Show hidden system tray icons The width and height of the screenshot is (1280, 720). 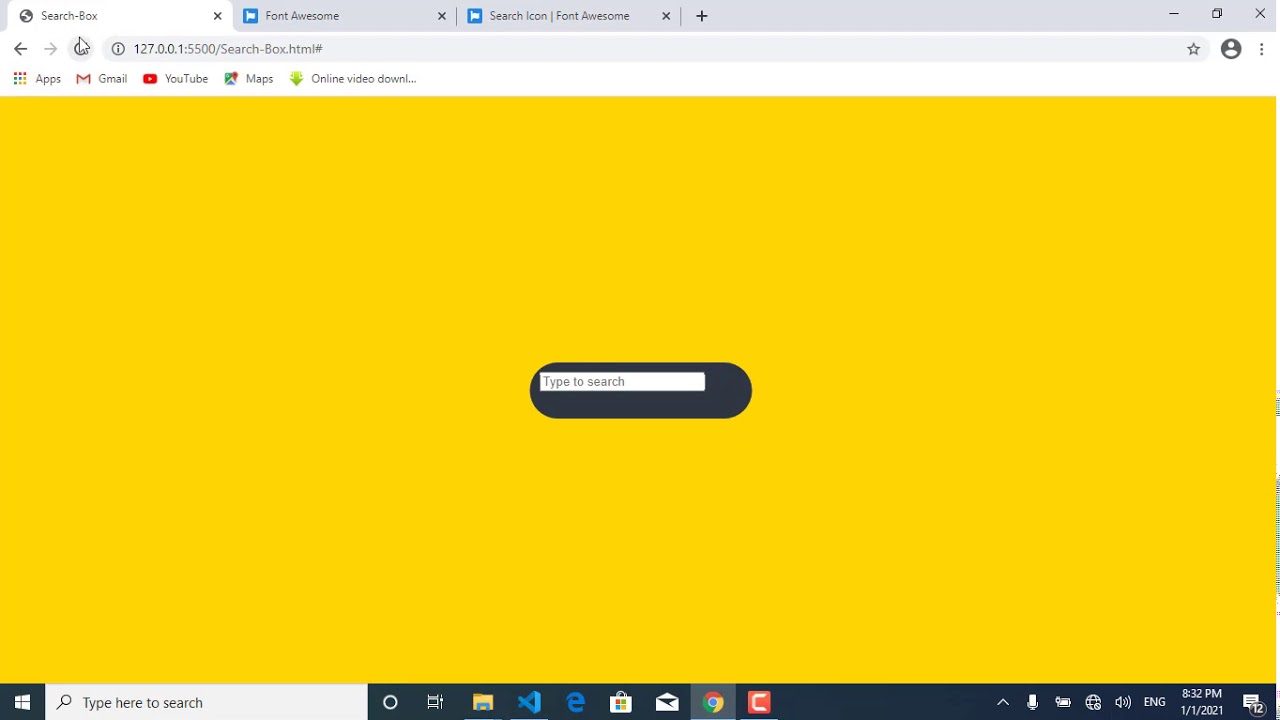click(1003, 702)
